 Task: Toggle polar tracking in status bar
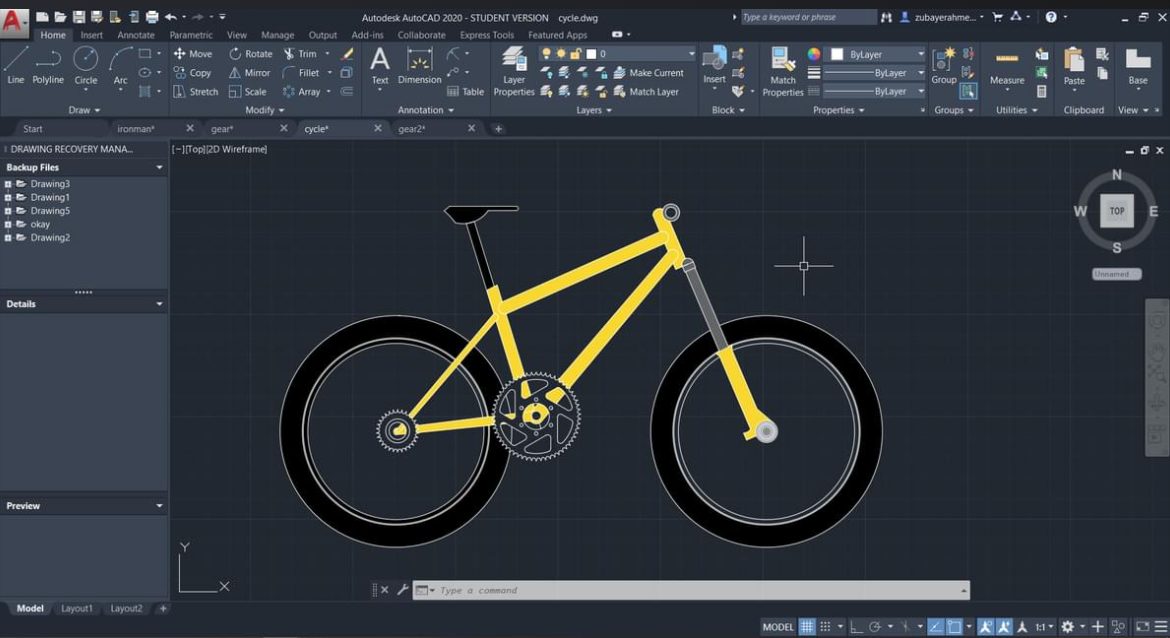click(x=875, y=627)
